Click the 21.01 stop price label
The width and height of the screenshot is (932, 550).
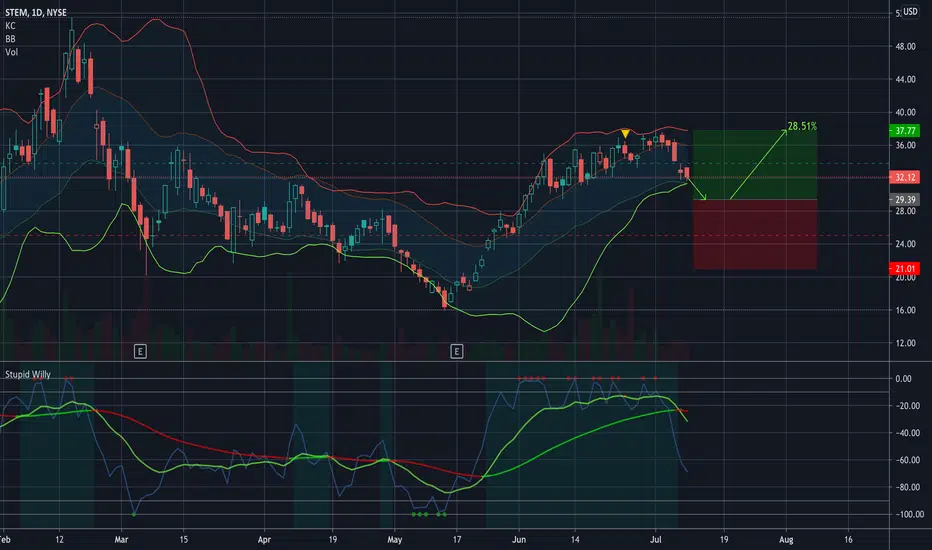(x=905, y=269)
